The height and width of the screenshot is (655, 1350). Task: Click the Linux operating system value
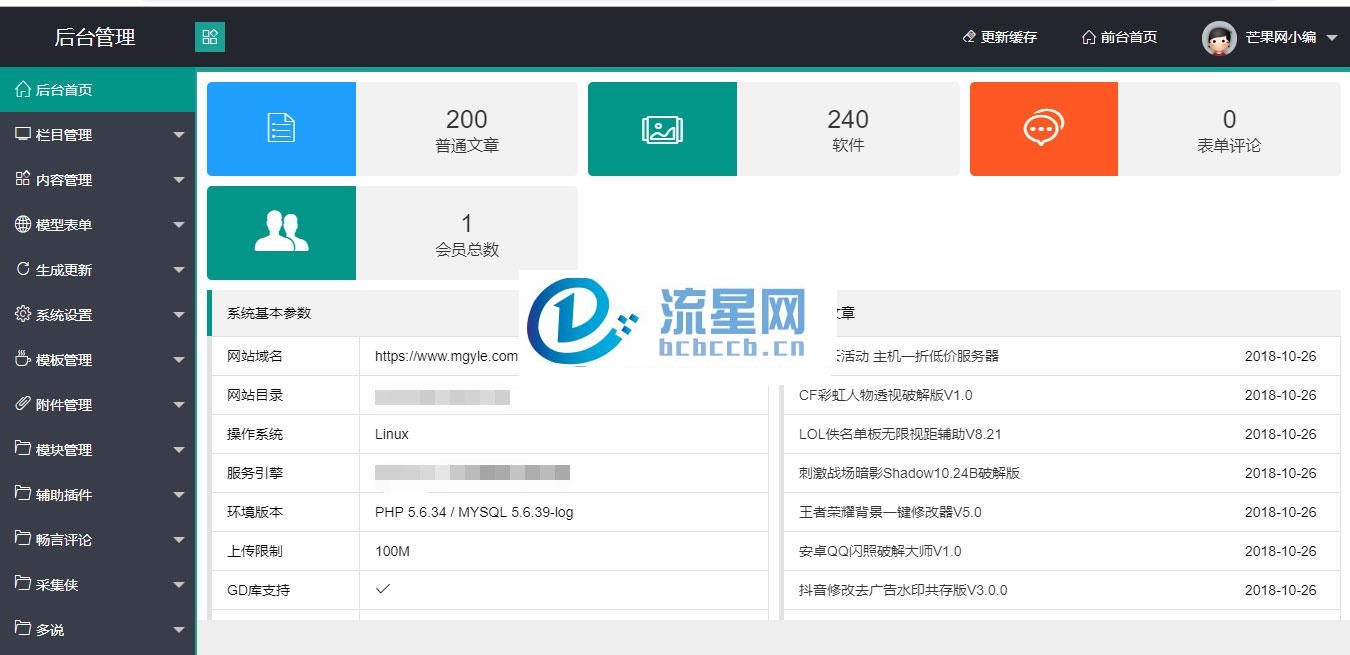[x=392, y=434]
